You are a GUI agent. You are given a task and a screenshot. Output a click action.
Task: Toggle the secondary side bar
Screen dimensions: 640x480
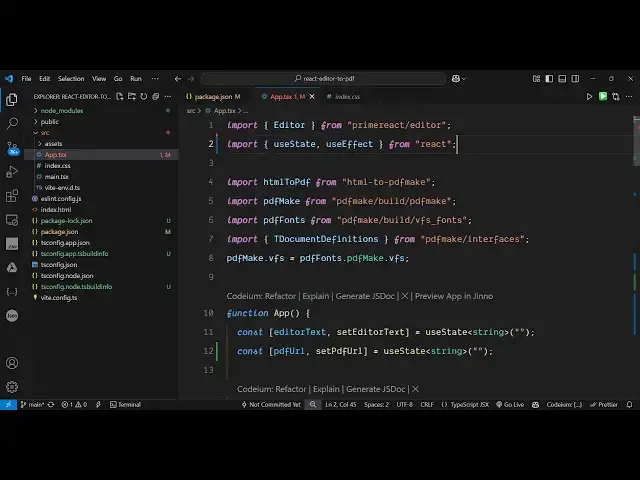[x=575, y=78]
